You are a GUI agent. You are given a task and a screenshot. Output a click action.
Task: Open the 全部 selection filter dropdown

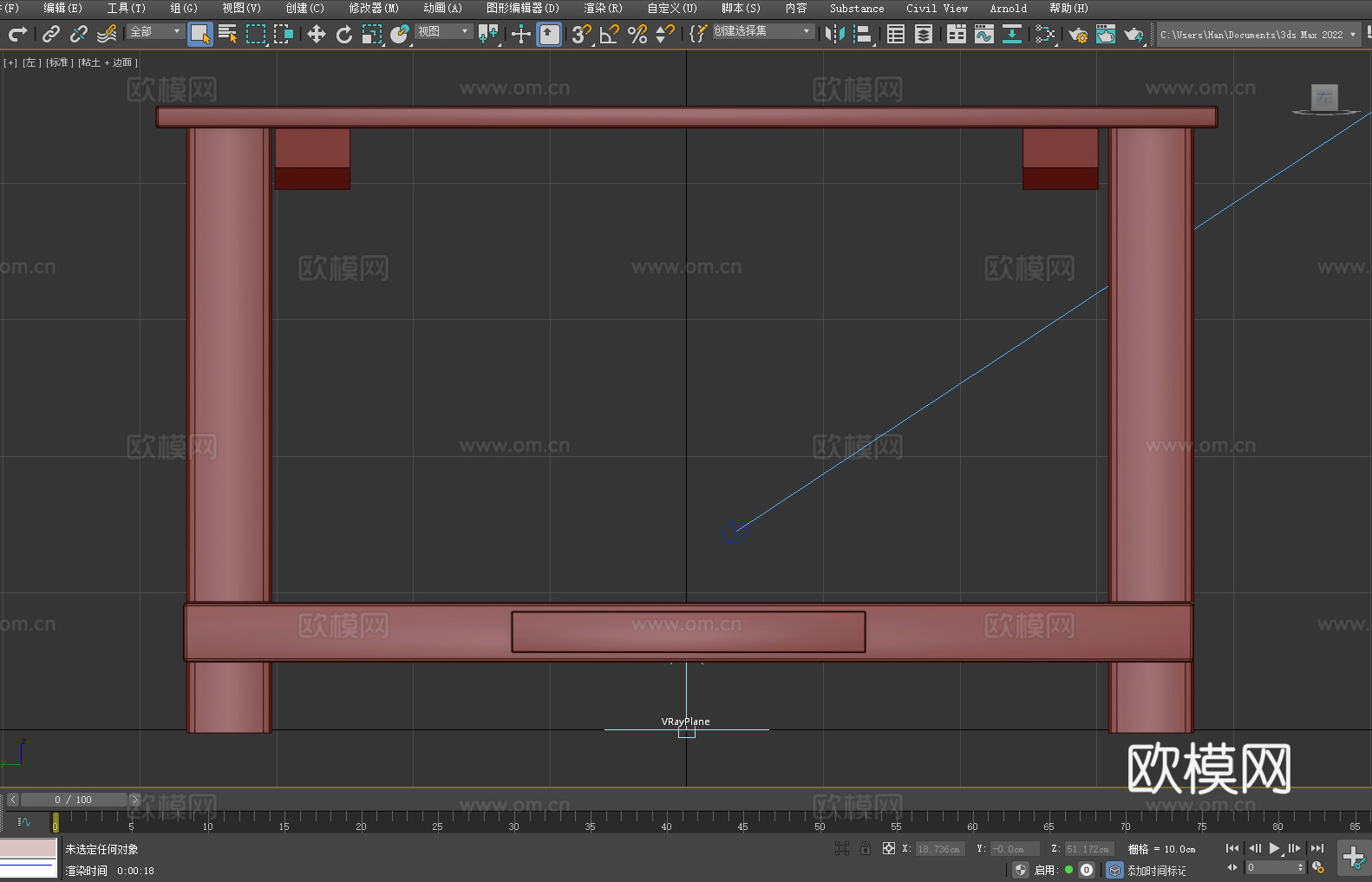tap(155, 31)
